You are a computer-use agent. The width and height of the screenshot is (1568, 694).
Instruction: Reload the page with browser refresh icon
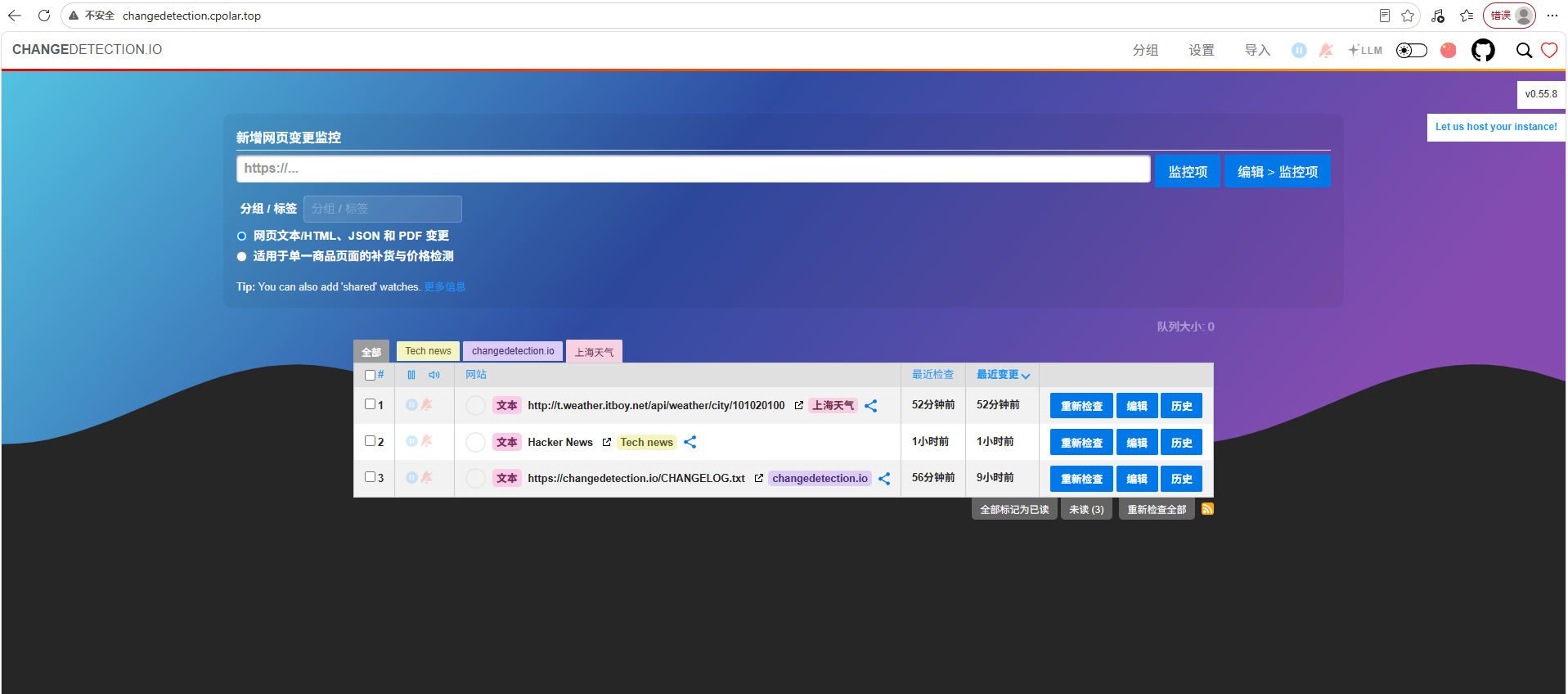(44, 16)
